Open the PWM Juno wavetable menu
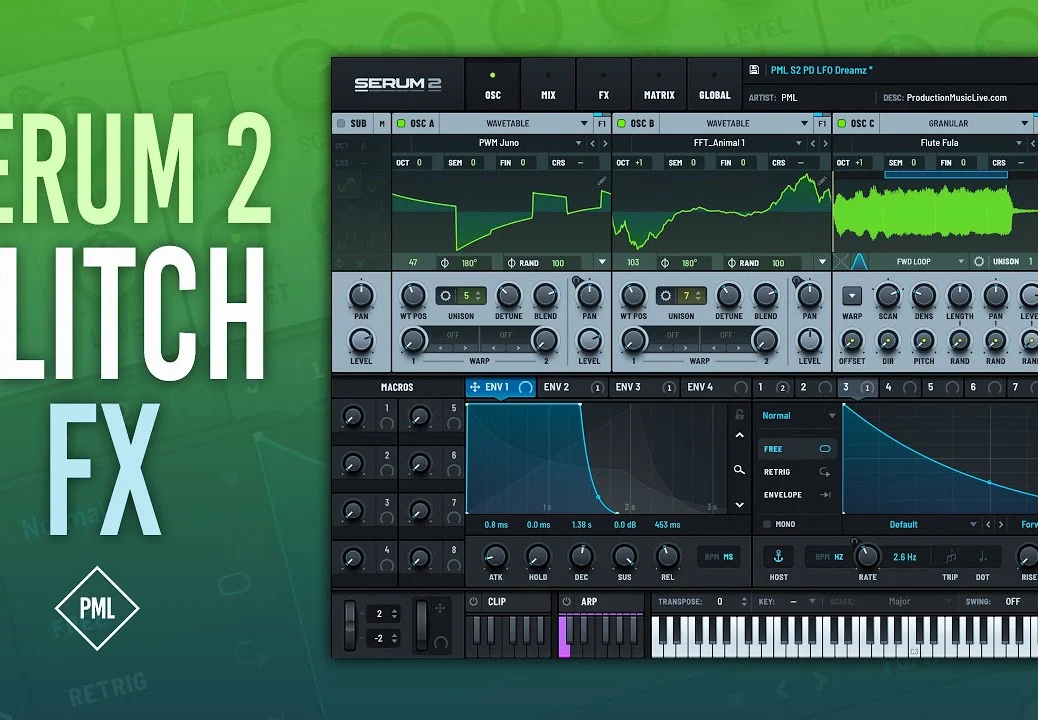The image size is (1038, 720). click(499, 143)
